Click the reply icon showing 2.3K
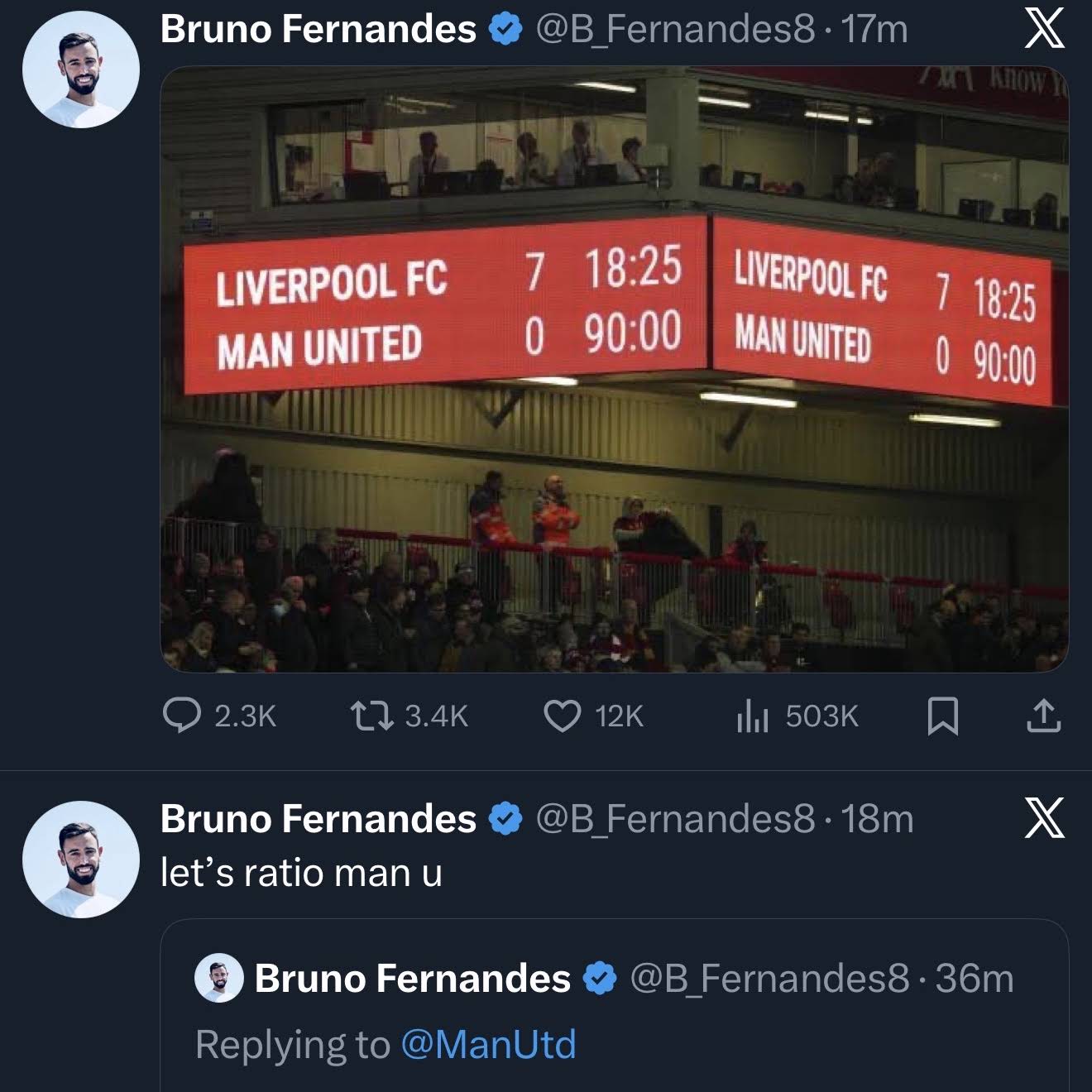The image size is (1092, 1092). (181, 716)
